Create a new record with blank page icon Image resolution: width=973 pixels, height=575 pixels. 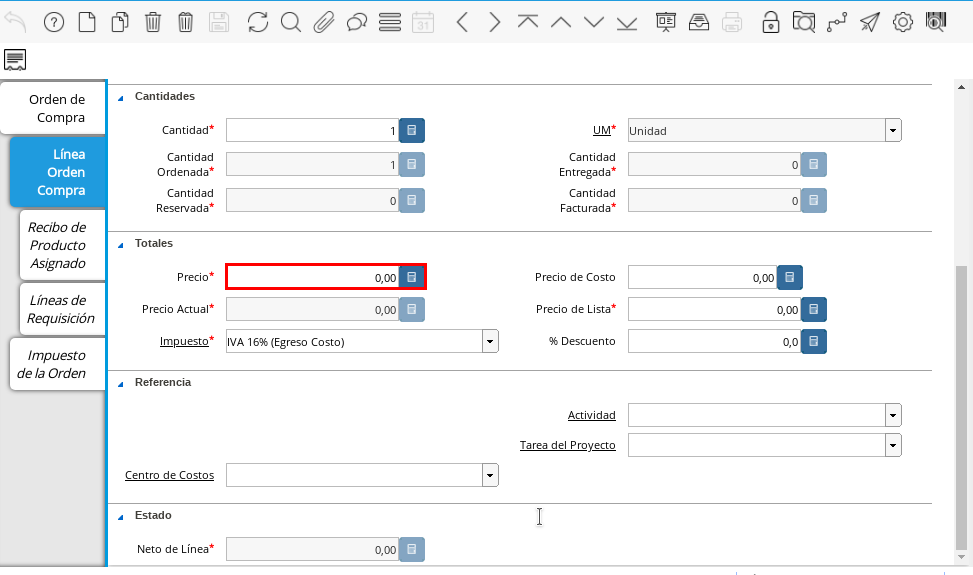[x=87, y=23]
